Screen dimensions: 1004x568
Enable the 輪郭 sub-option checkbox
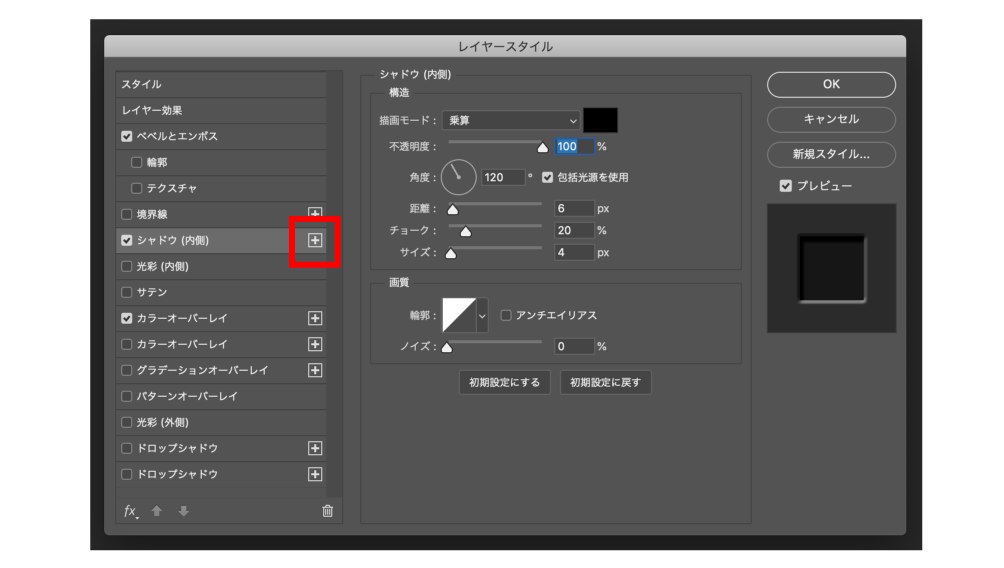(x=136, y=162)
